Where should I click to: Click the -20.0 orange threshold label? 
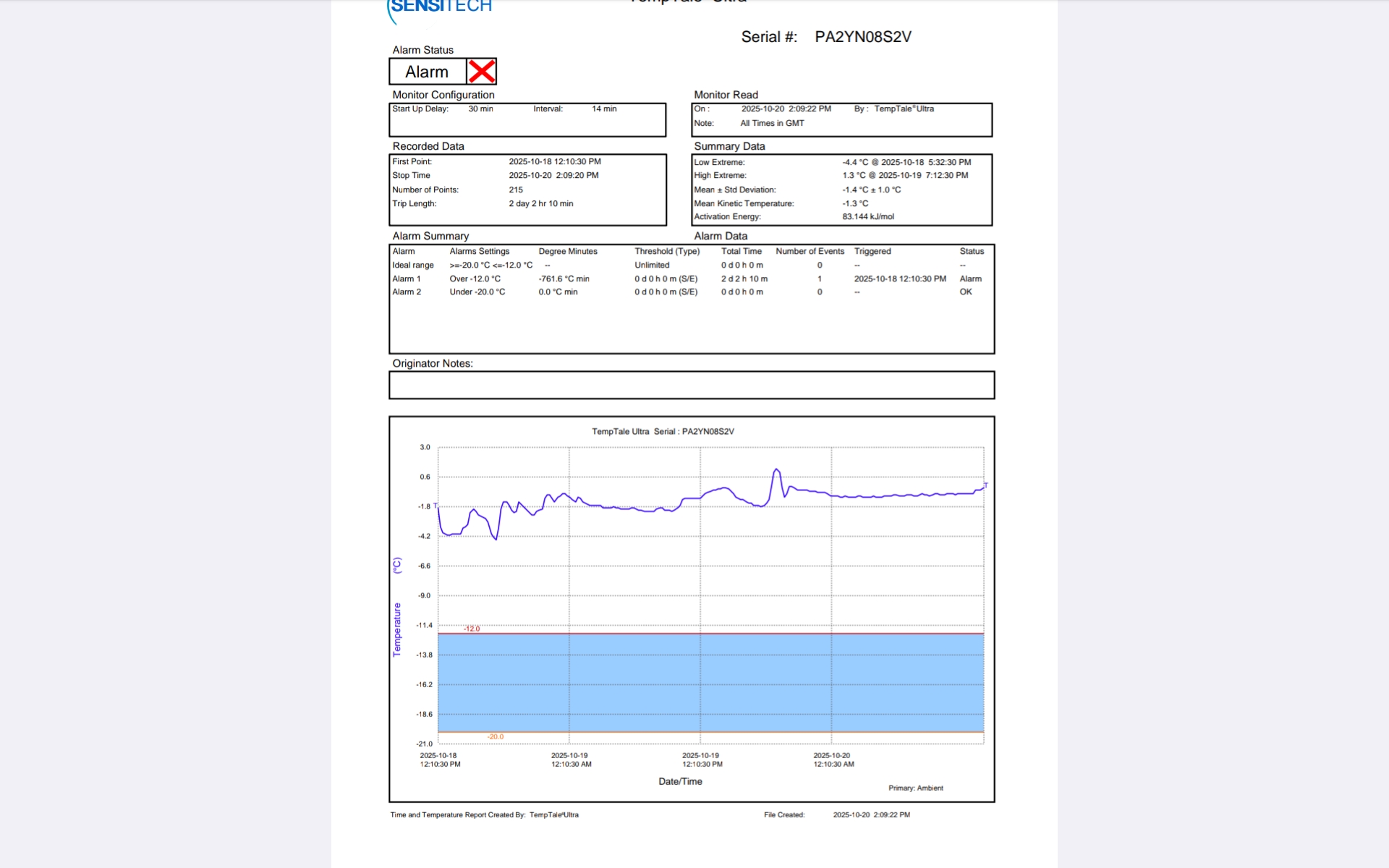click(x=496, y=736)
